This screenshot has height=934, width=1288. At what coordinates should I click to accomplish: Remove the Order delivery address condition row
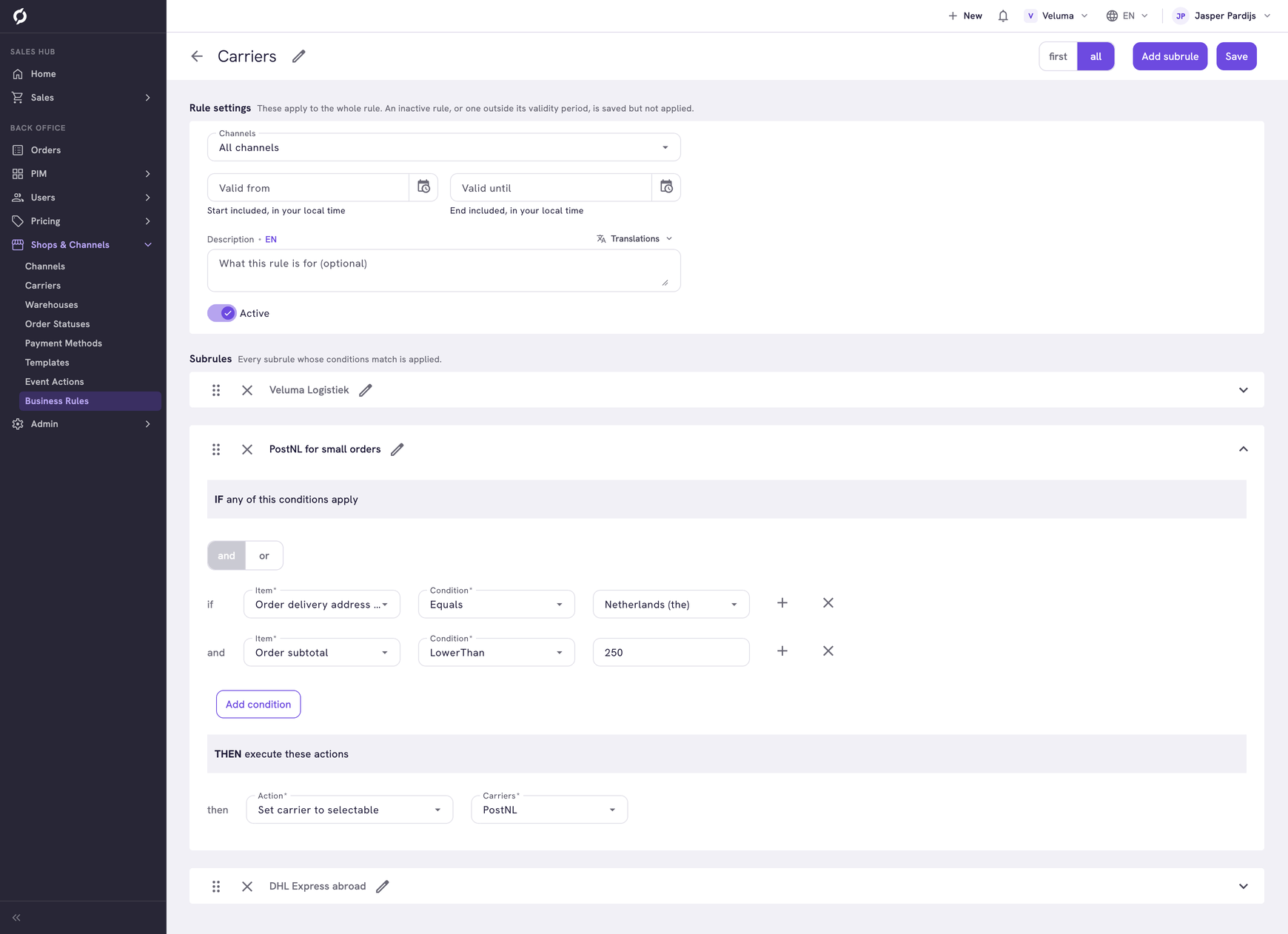(828, 603)
